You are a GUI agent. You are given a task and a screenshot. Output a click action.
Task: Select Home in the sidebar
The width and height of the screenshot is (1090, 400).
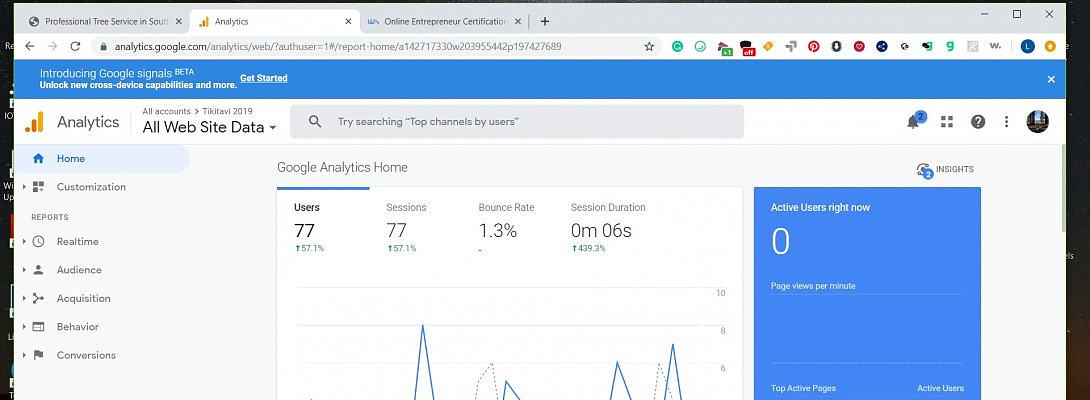click(70, 158)
